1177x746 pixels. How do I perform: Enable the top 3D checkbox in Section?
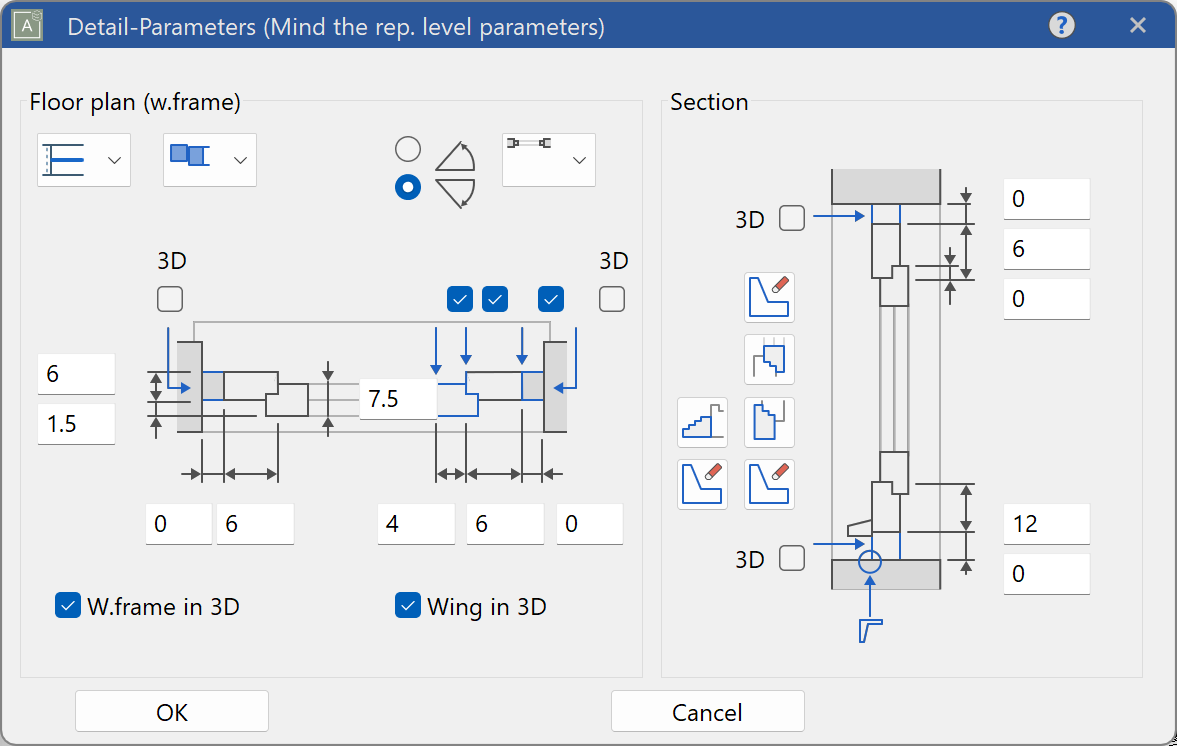792,218
